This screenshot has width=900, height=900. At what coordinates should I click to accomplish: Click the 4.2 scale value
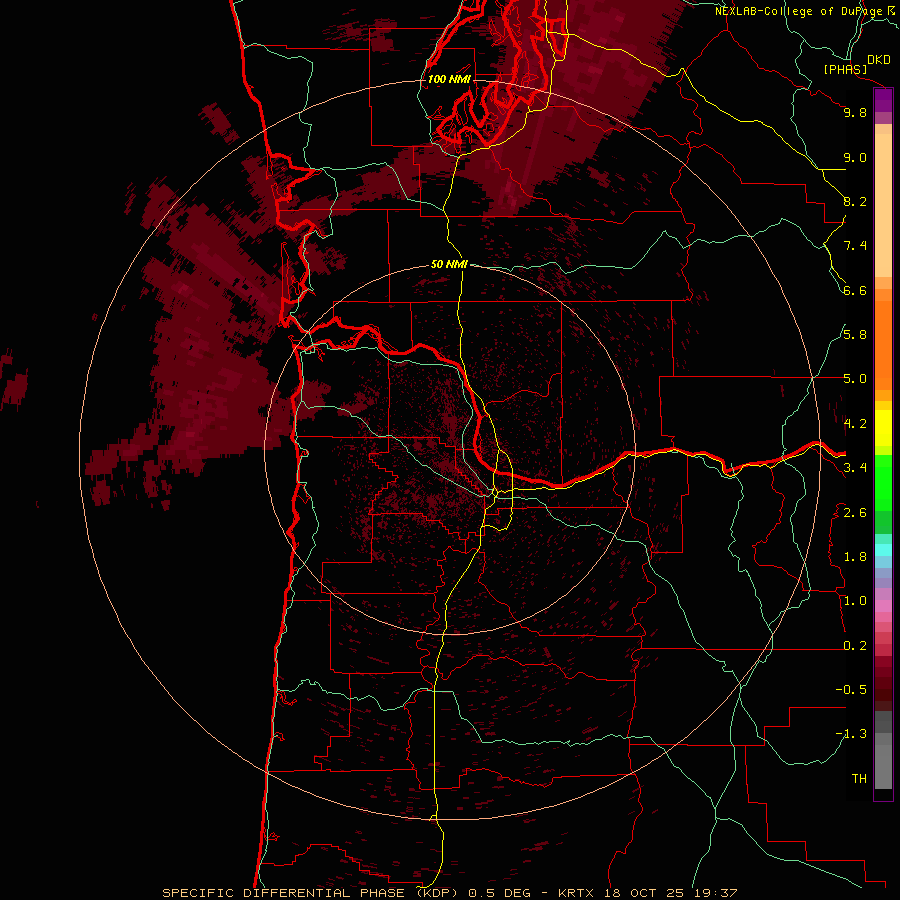855,424
